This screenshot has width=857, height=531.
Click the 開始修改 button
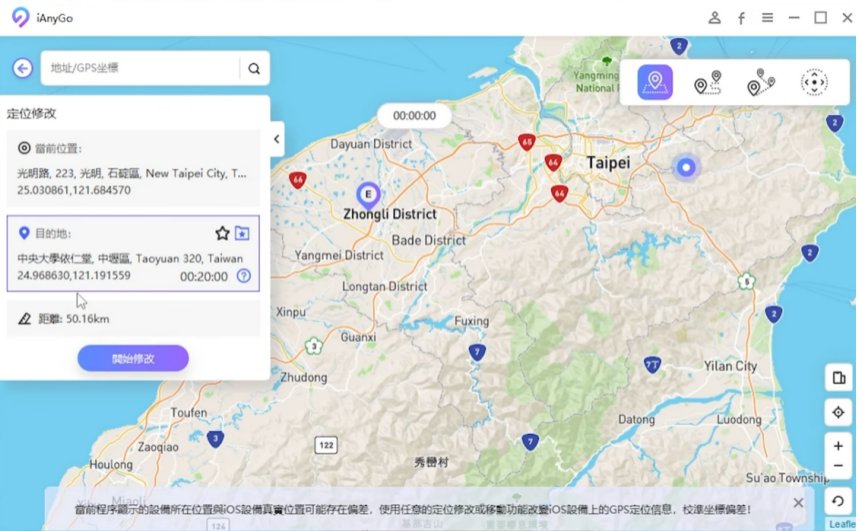133,359
